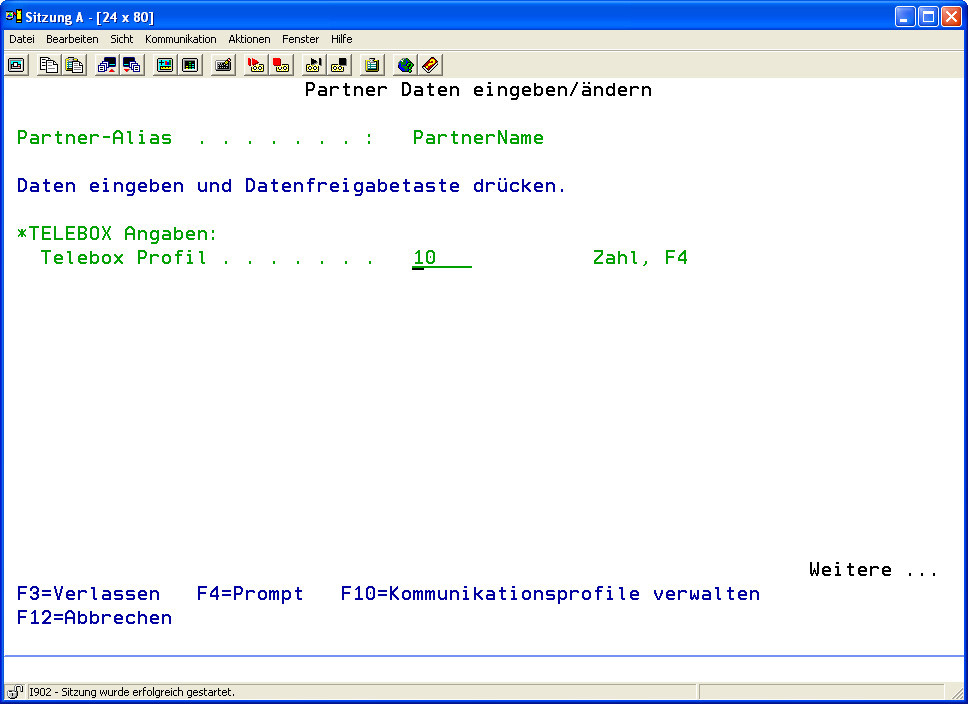
Task: Open the Aktionen menu
Action: pos(249,39)
